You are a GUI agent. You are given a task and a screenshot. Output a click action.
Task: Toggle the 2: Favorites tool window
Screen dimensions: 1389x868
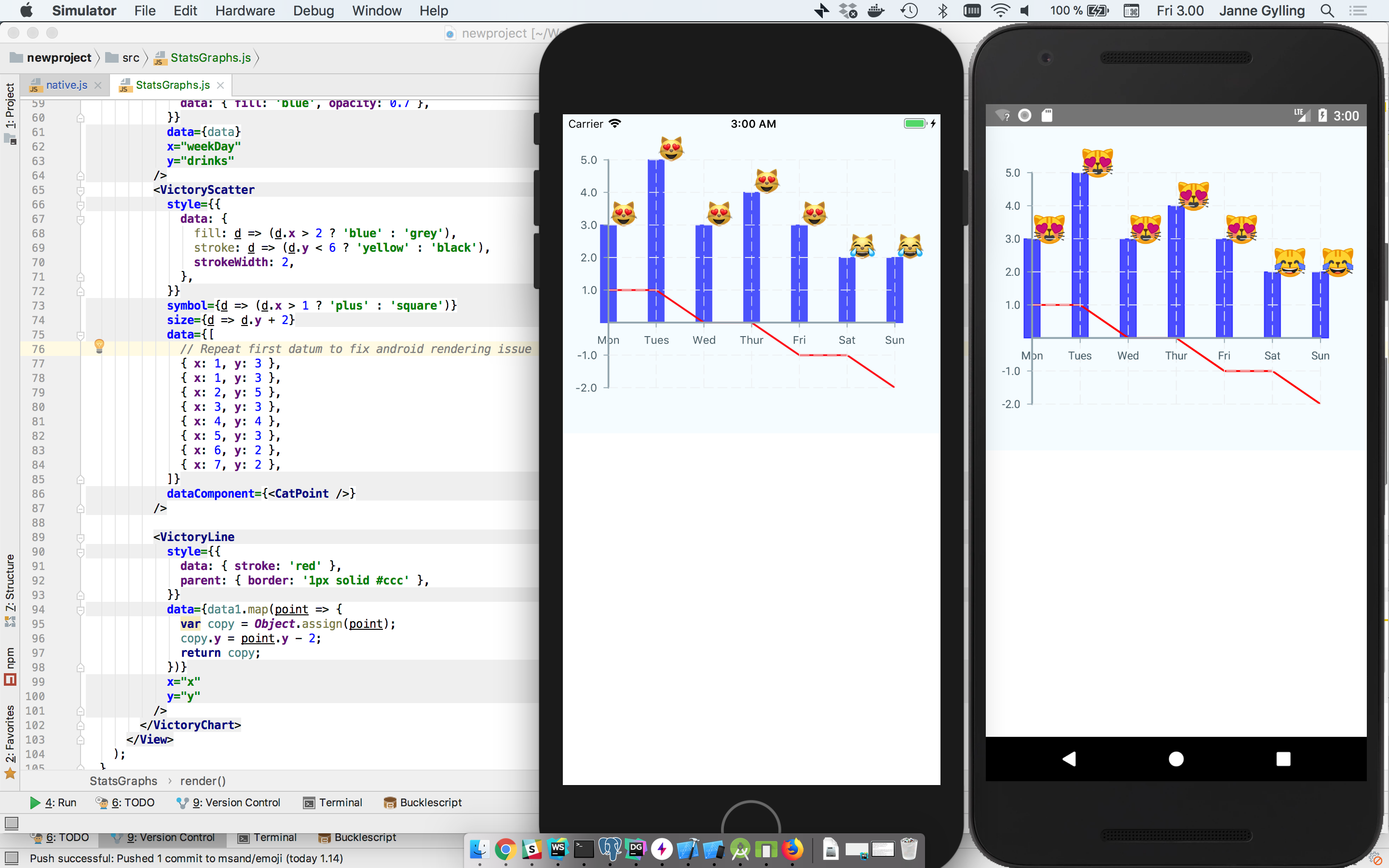tap(10, 742)
